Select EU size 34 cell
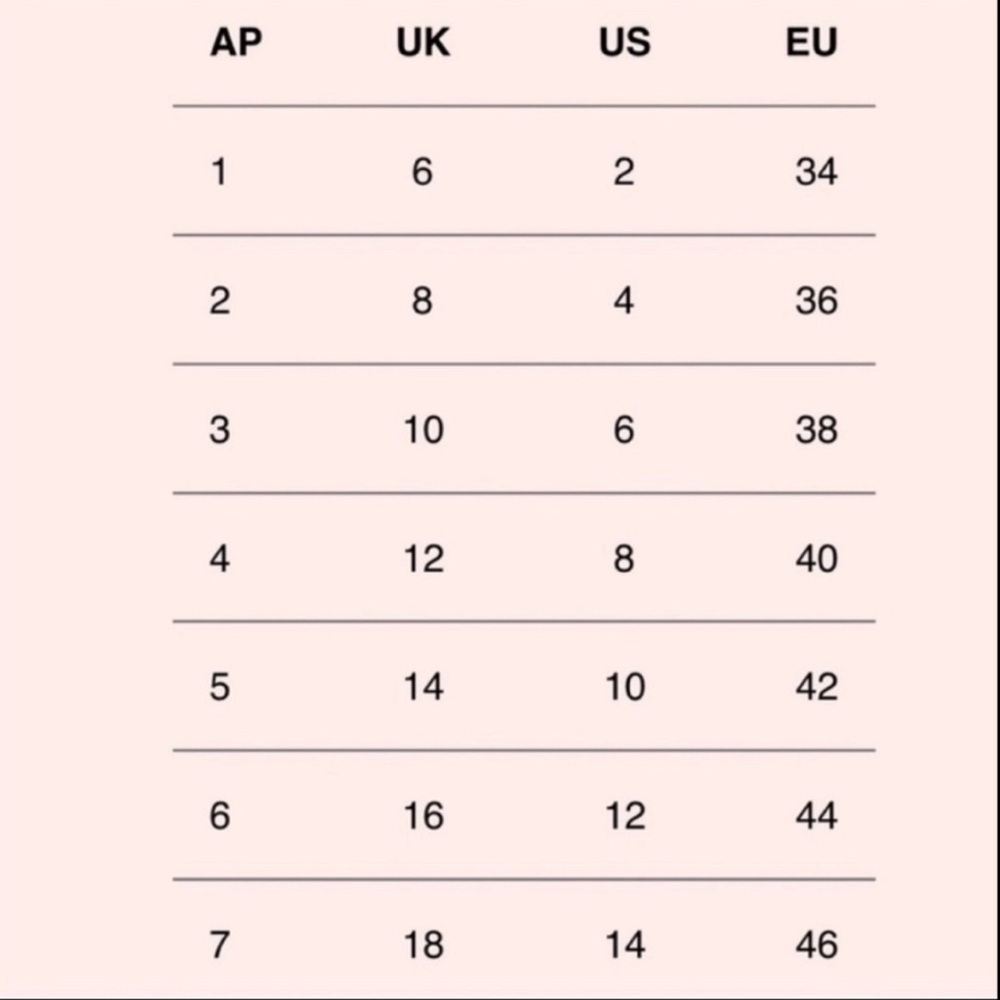The height and width of the screenshot is (1000, 1000). click(816, 172)
